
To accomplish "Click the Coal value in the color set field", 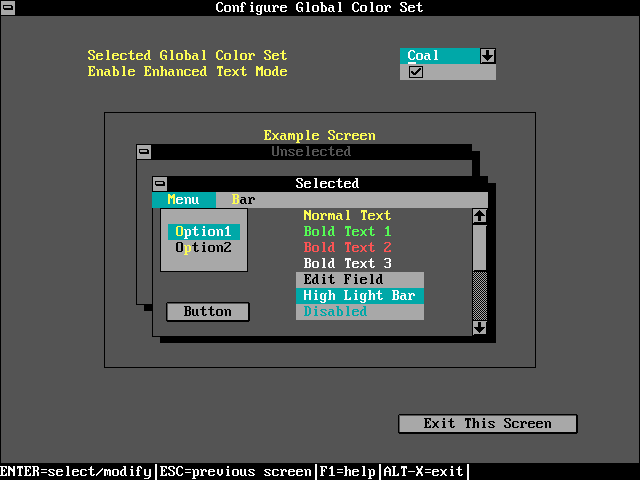I will (x=438, y=56).
